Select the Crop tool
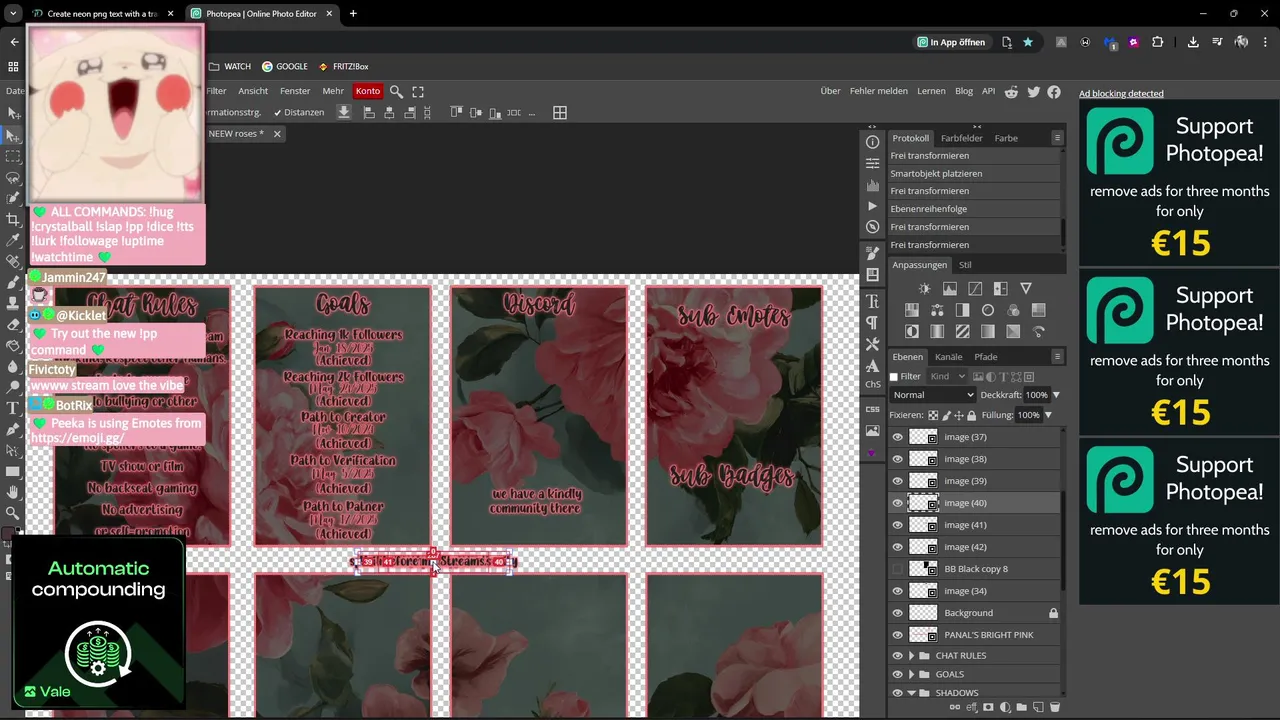This screenshot has width=1280, height=720. click(x=13, y=219)
